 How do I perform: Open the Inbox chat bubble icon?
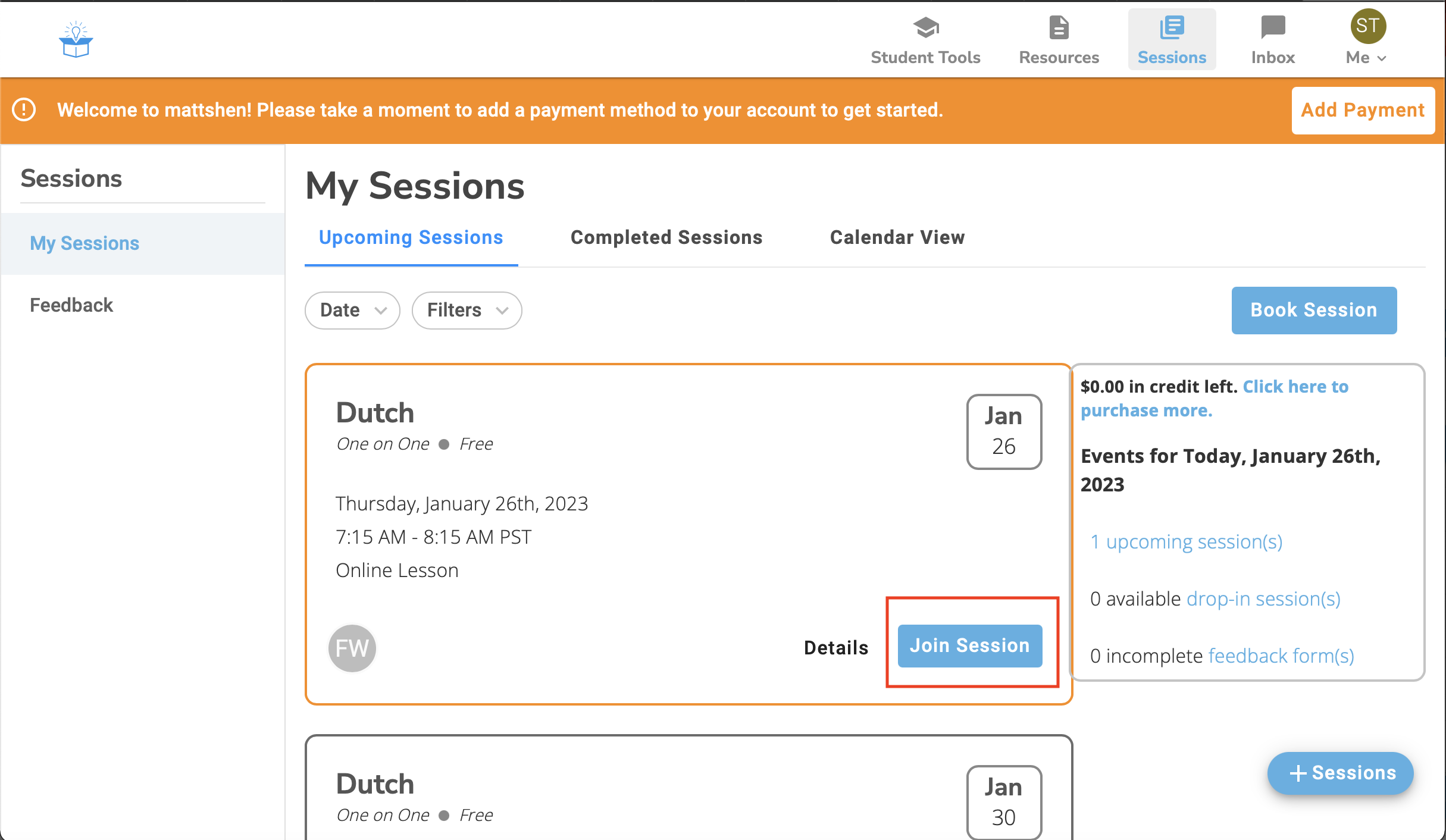pos(1273,27)
